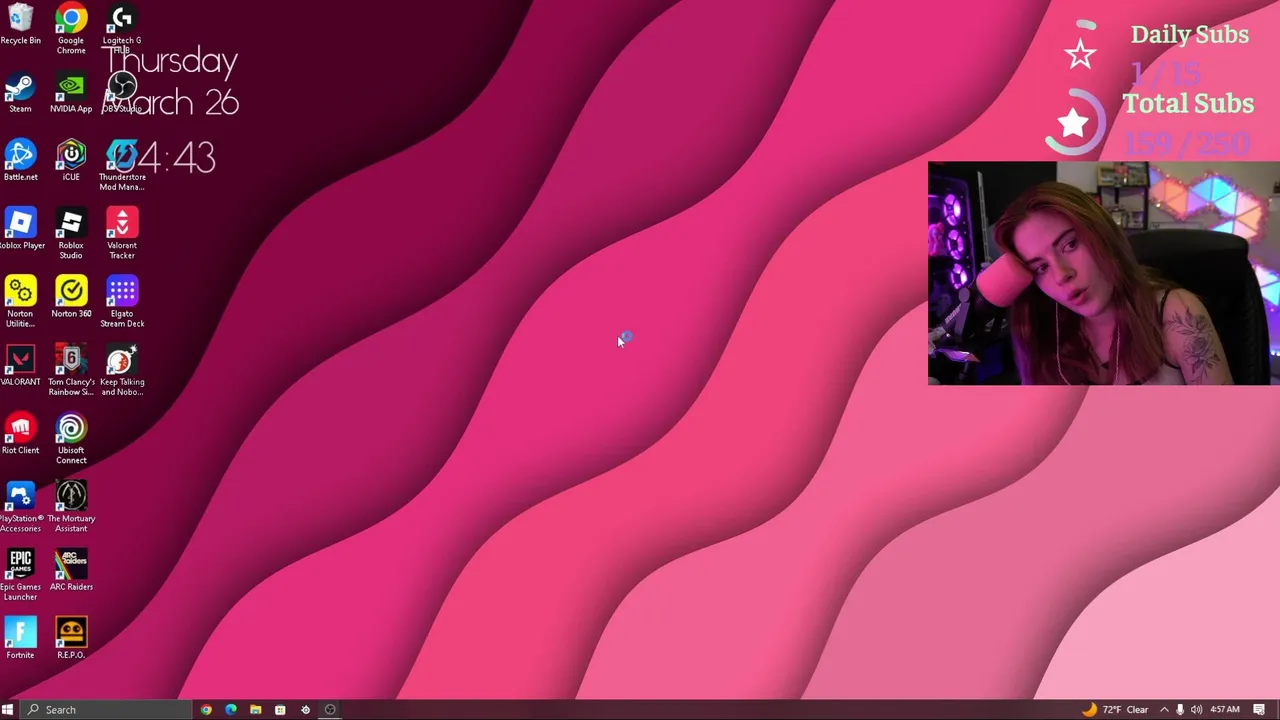1280x720 pixels.
Task: Select Tom Clancy's Rainbow Six icon
Action: 71,370
